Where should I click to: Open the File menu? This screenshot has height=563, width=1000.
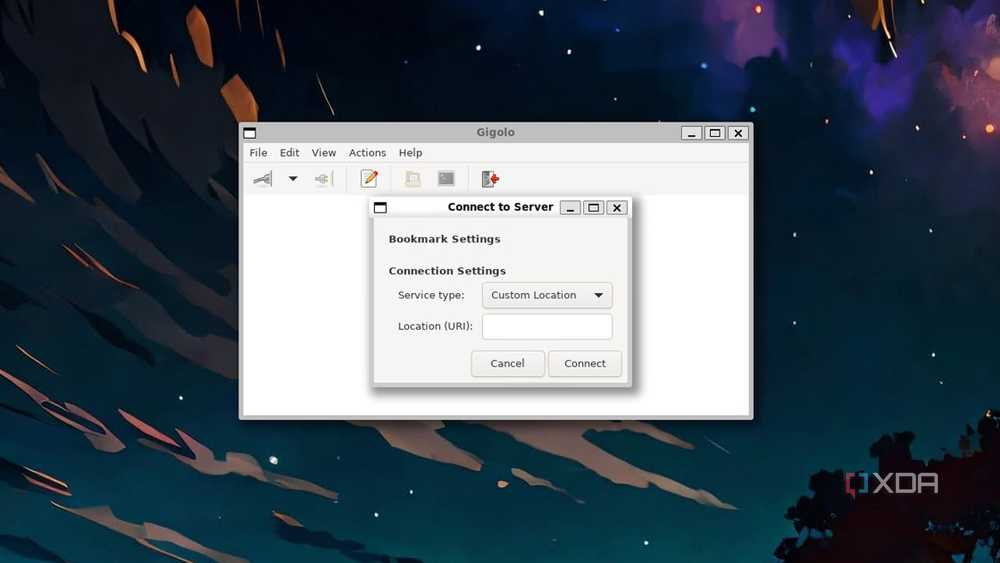258,153
